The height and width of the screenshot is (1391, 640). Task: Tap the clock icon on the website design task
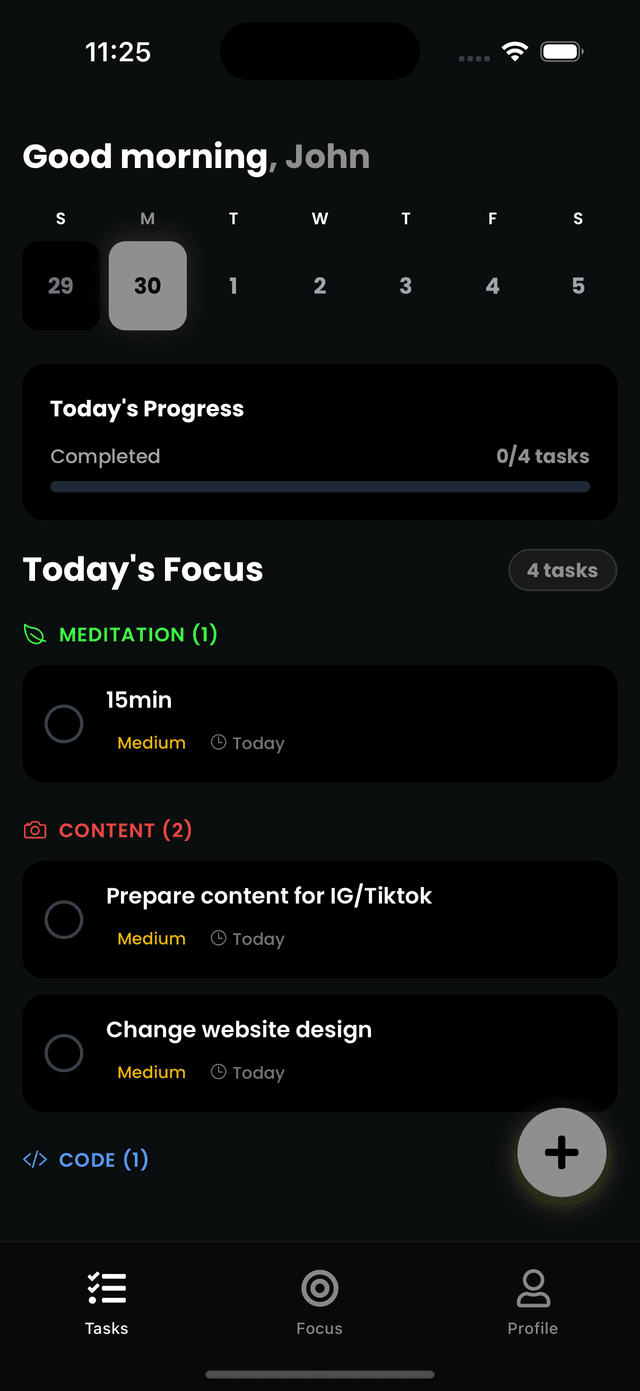[x=219, y=1072]
